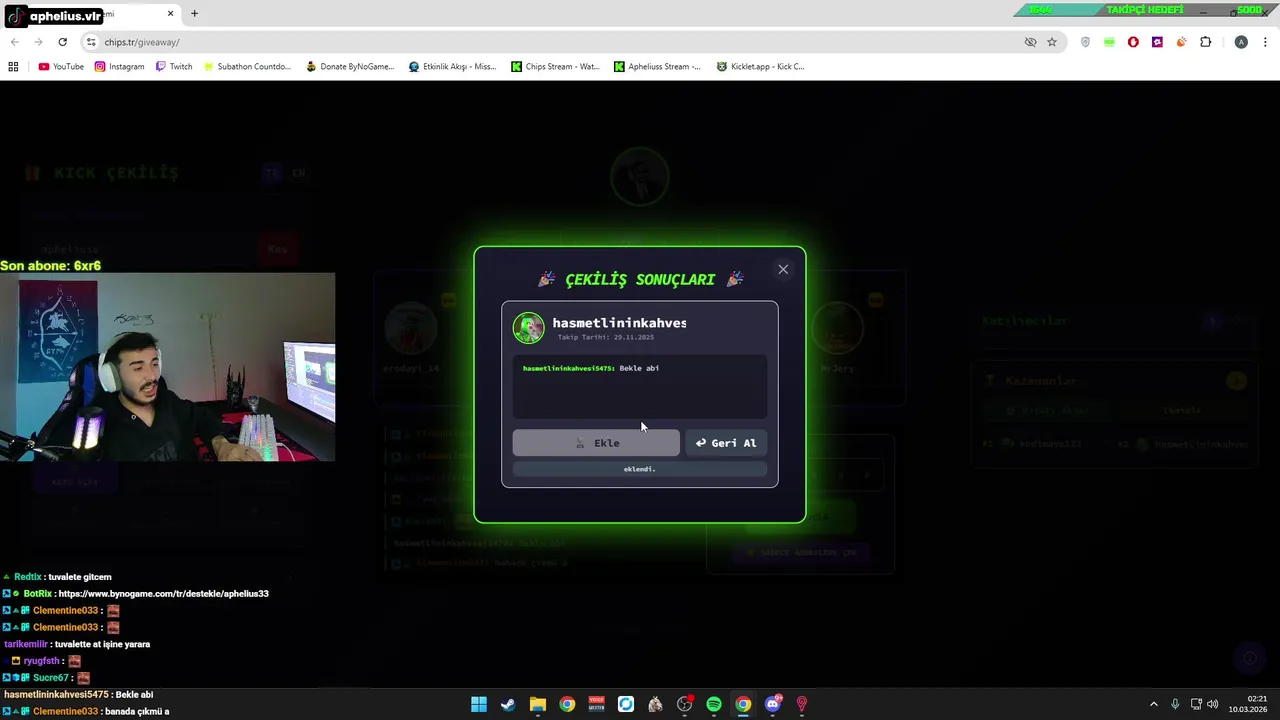Open the horse-head app in taskbar
1280x720 pixels.
[655, 704]
